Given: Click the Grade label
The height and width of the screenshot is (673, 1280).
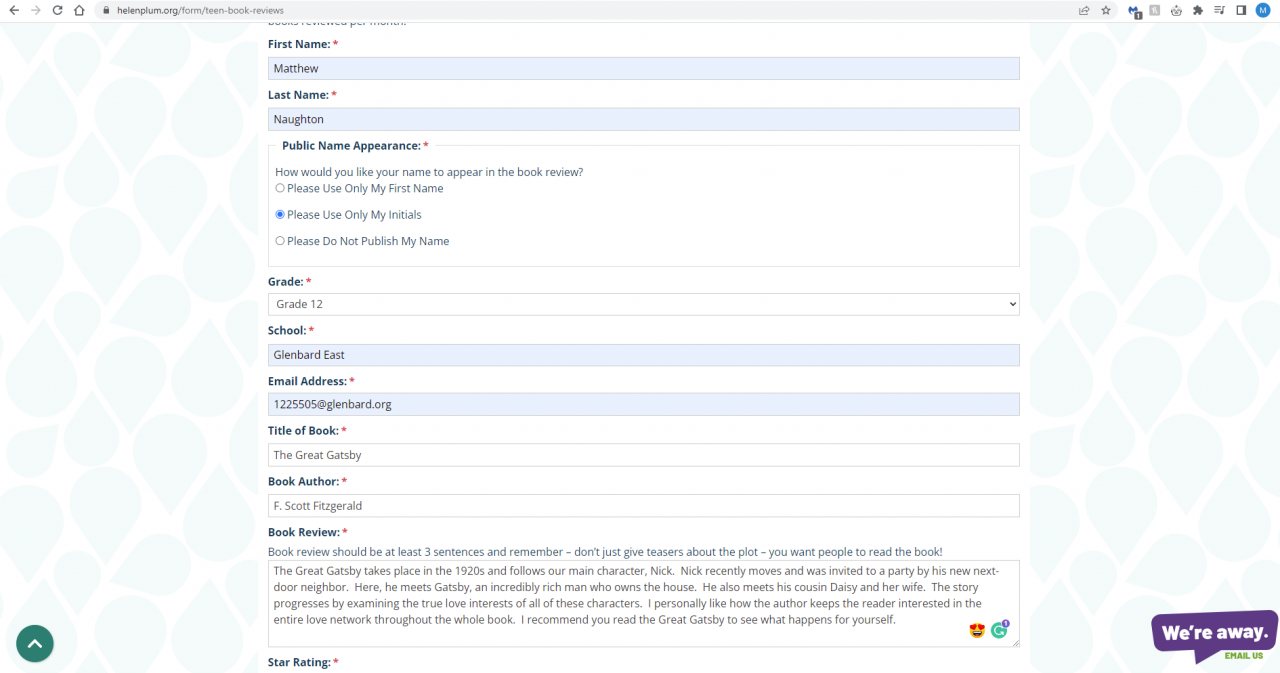Looking at the screenshot, I should (289, 282).
